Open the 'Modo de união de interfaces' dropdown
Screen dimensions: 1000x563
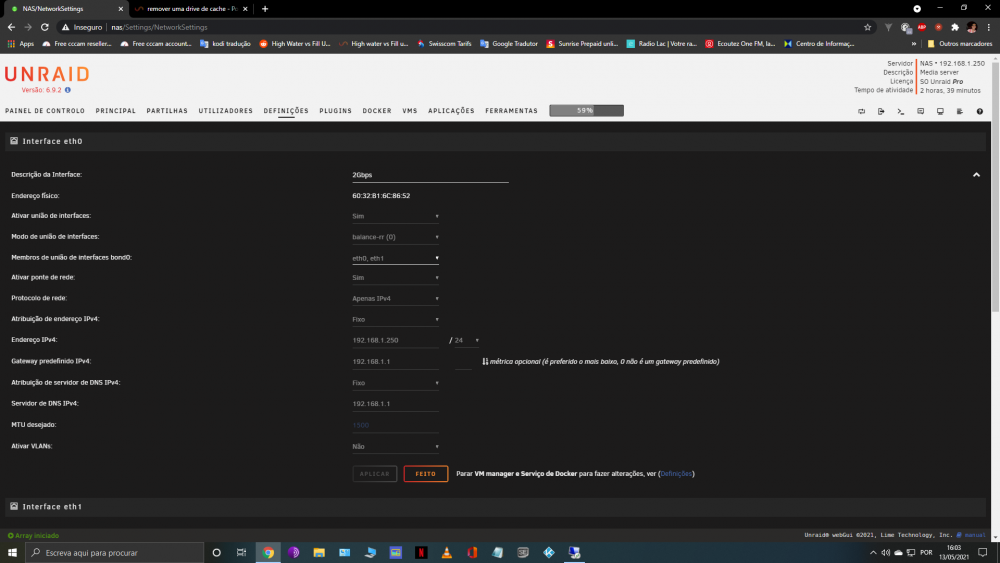coord(395,237)
